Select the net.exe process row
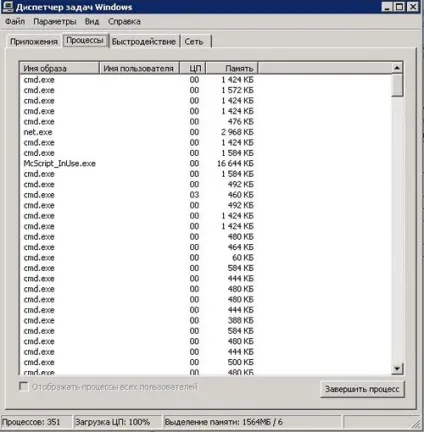424x432 pixels. [138, 132]
